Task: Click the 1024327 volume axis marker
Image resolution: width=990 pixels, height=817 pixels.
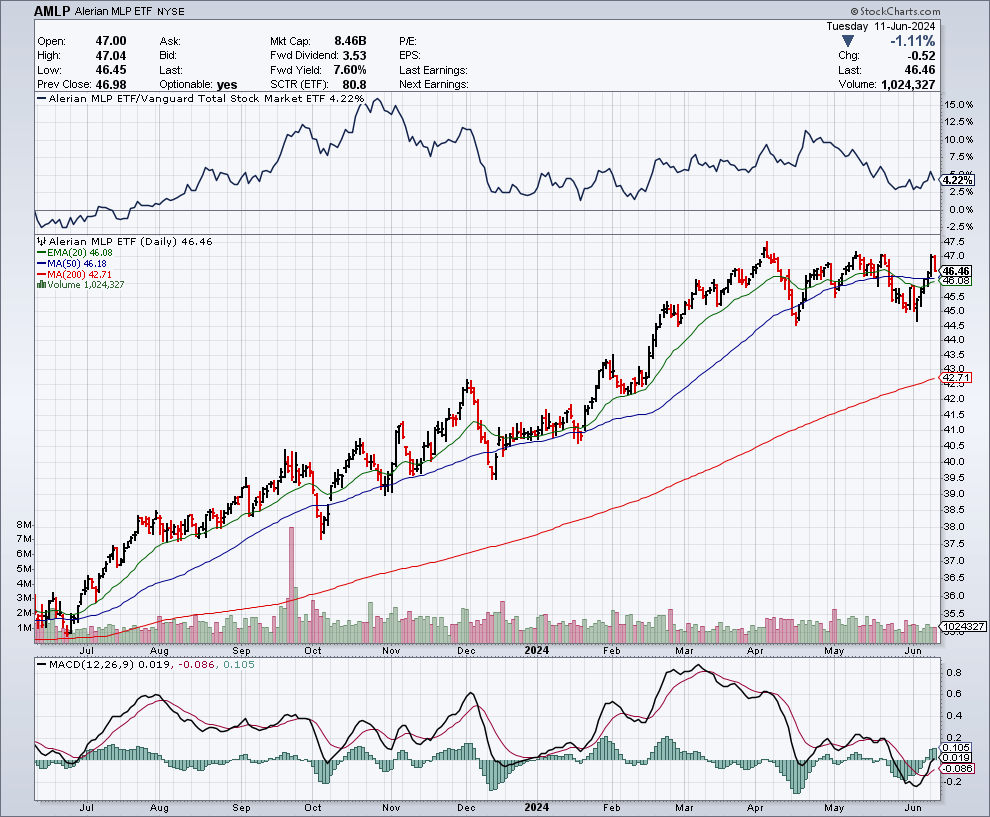Action: pyautogui.click(x=963, y=626)
